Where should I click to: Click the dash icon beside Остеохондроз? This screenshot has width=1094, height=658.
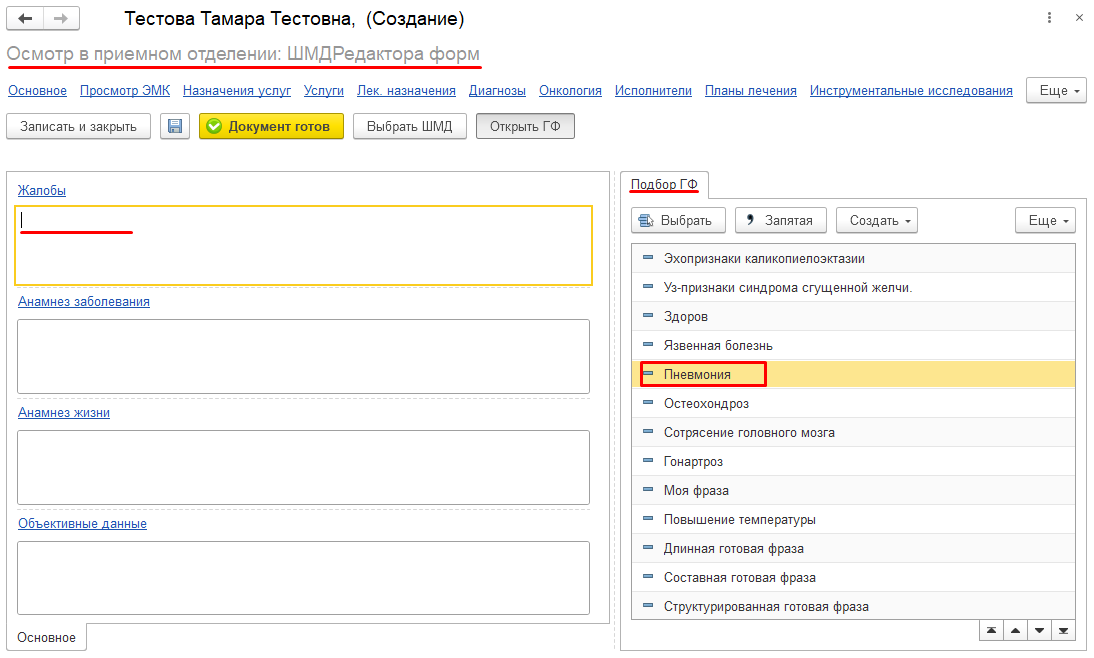pos(648,403)
